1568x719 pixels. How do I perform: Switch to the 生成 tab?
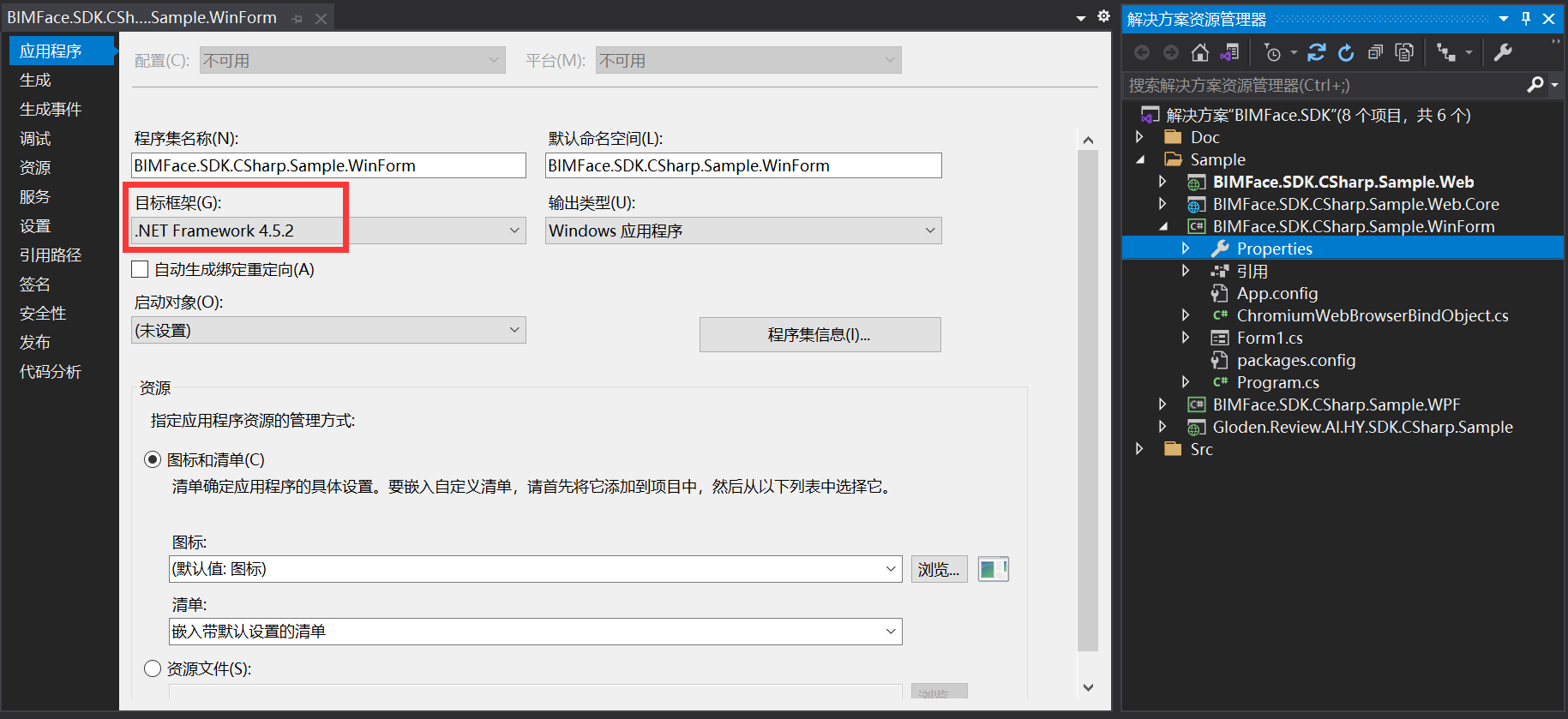point(35,80)
